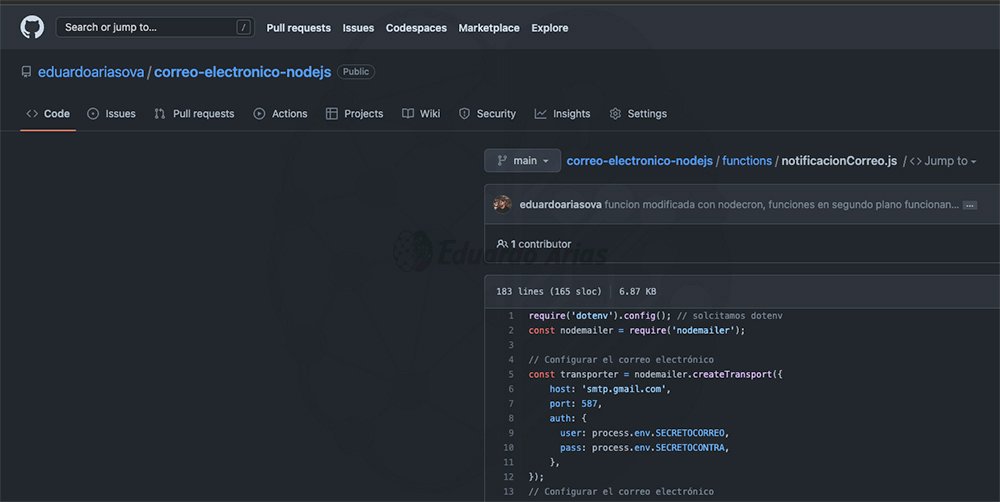The image size is (1000, 502).
Task: Open functions folder breadcrumb link
Action: click(x=747, y=161)
